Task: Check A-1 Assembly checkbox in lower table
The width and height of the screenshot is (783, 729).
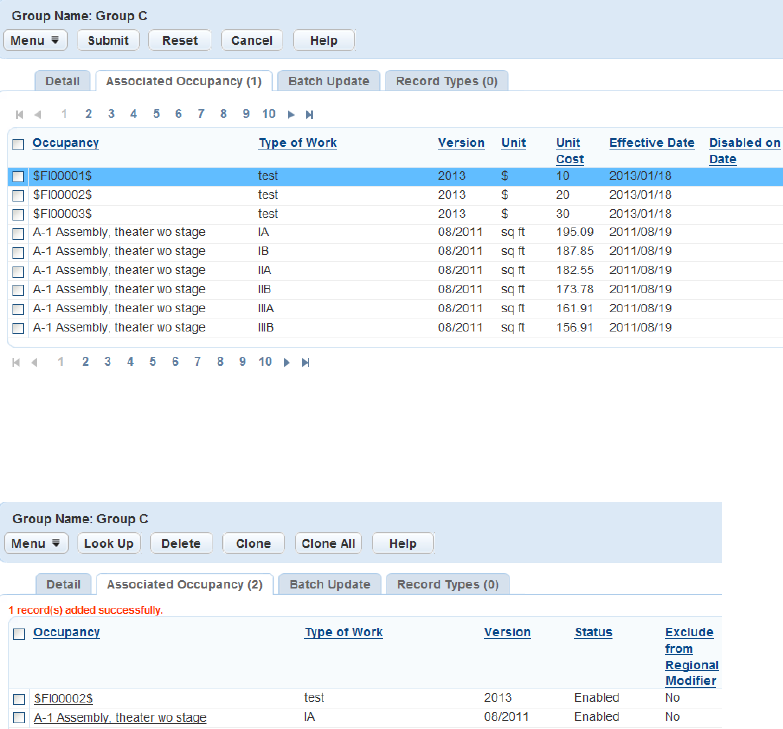Action: coord(19,718)
